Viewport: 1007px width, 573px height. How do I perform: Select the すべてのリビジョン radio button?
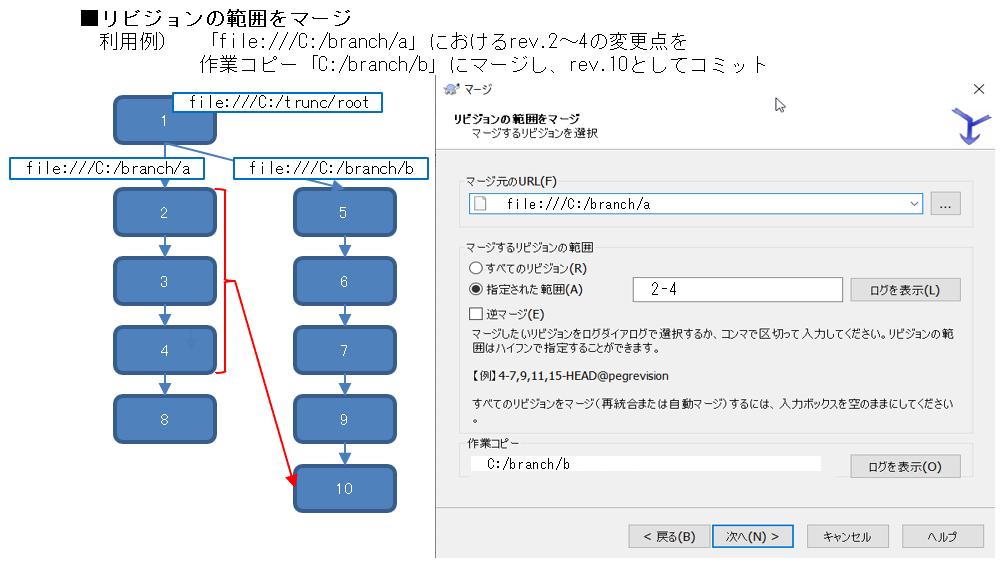click(x=475, y=268)
